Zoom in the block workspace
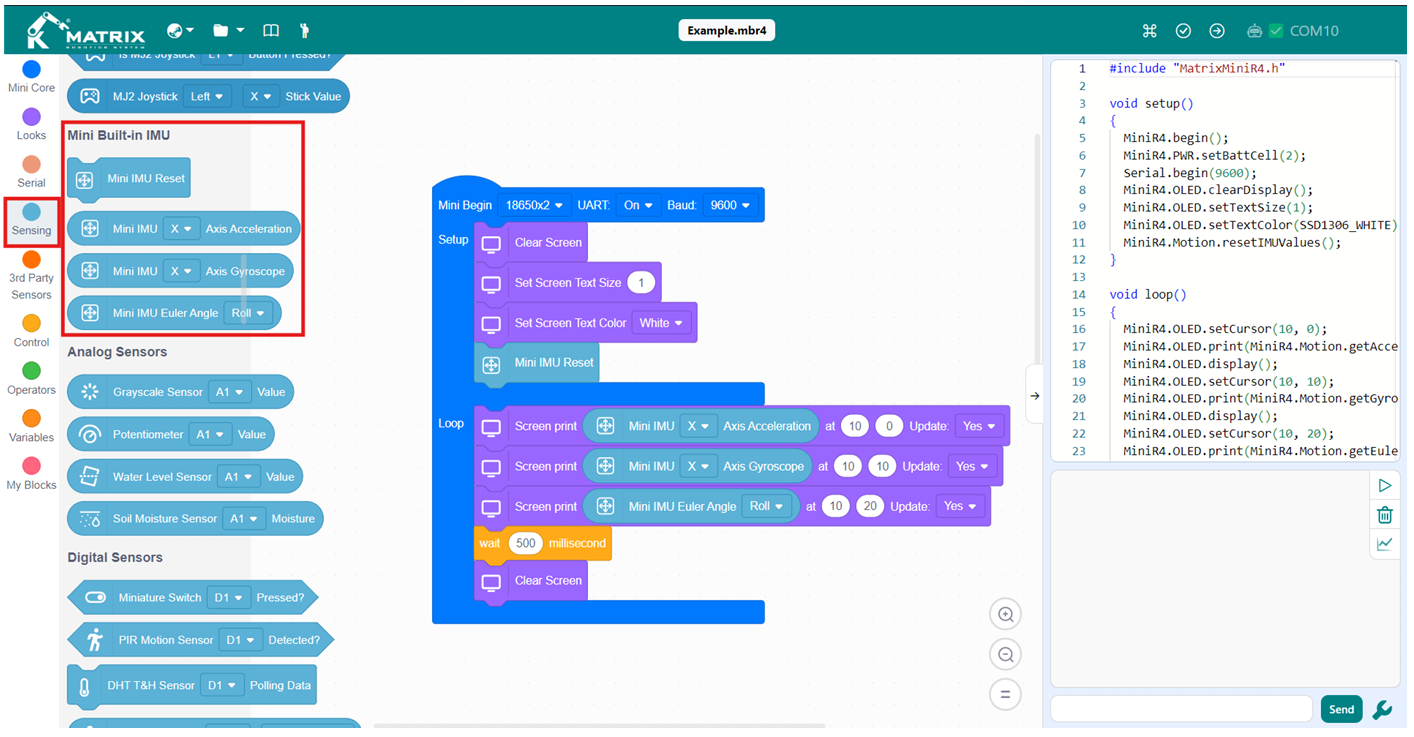1414x737 pixels. (1006, 615)
